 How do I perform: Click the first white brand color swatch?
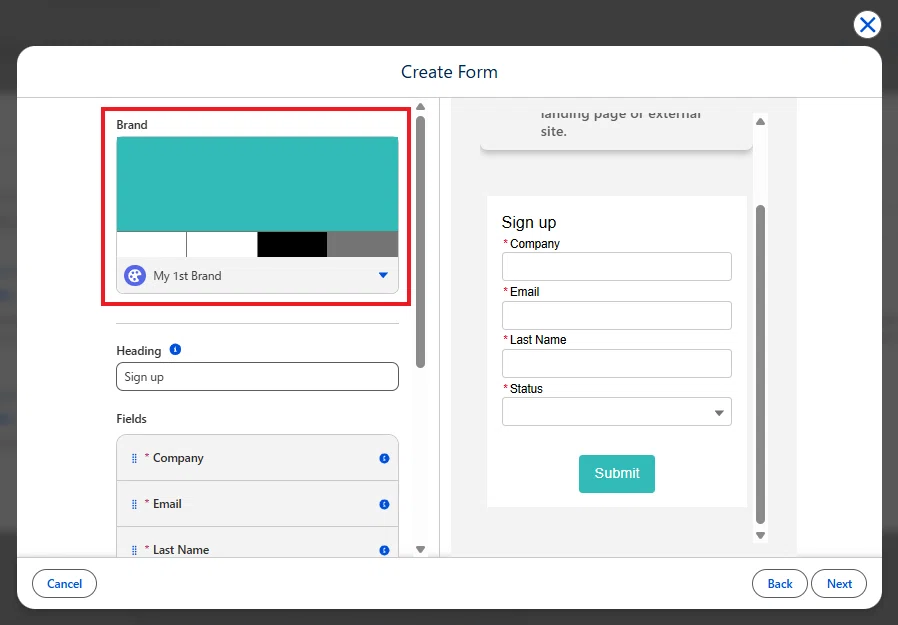pyautogui.click(x=151, y=245)
